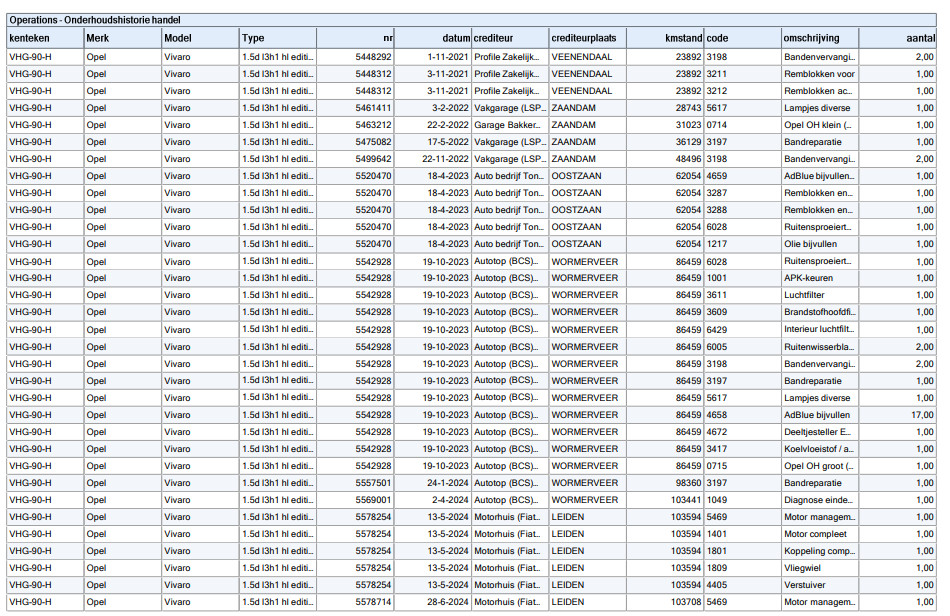The width and height of the screenshot is (950, 616).
Task: Sort by the datum column header
Action: (433, 38)
